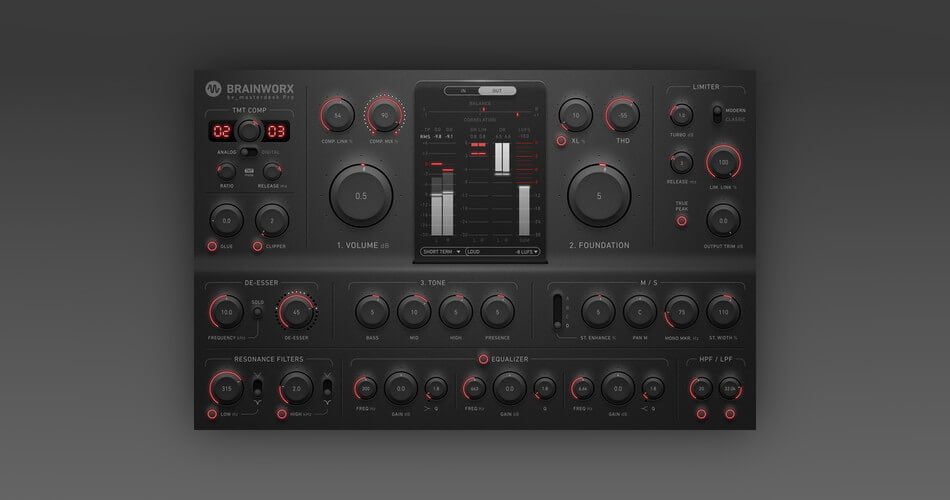This screenshot has height=500, width=950.
Task: Click the low-band EQ Q knob
Action: 436,388
